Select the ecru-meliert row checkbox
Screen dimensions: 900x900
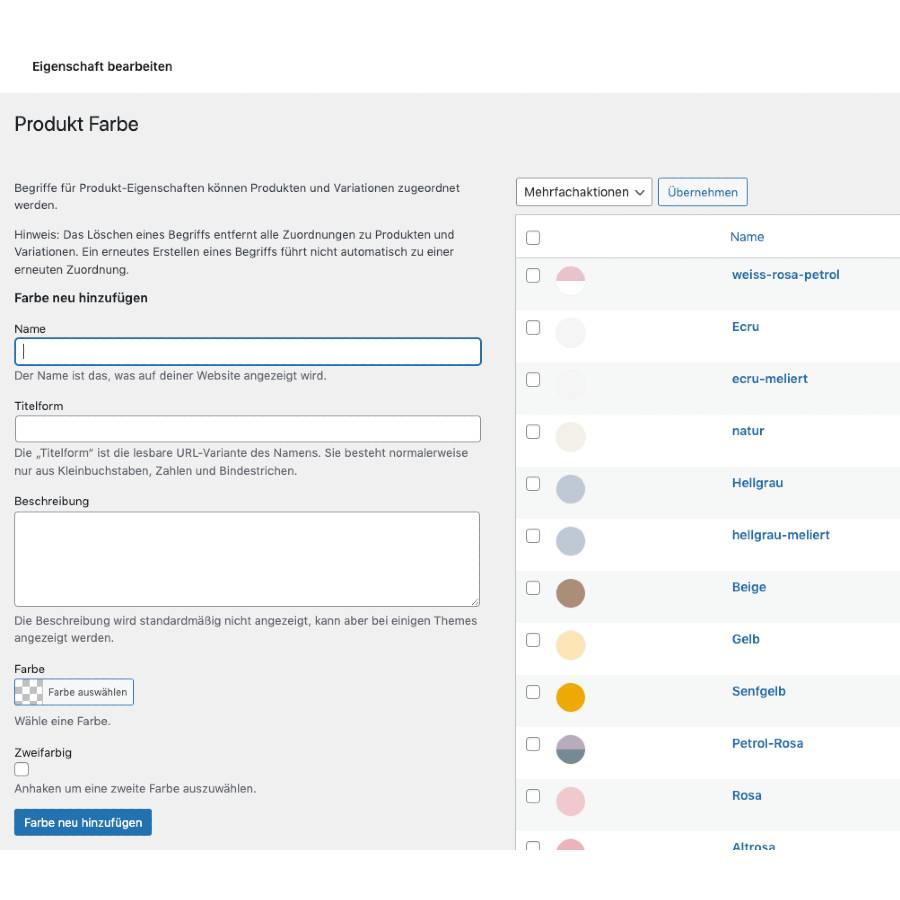click(533, 380)
